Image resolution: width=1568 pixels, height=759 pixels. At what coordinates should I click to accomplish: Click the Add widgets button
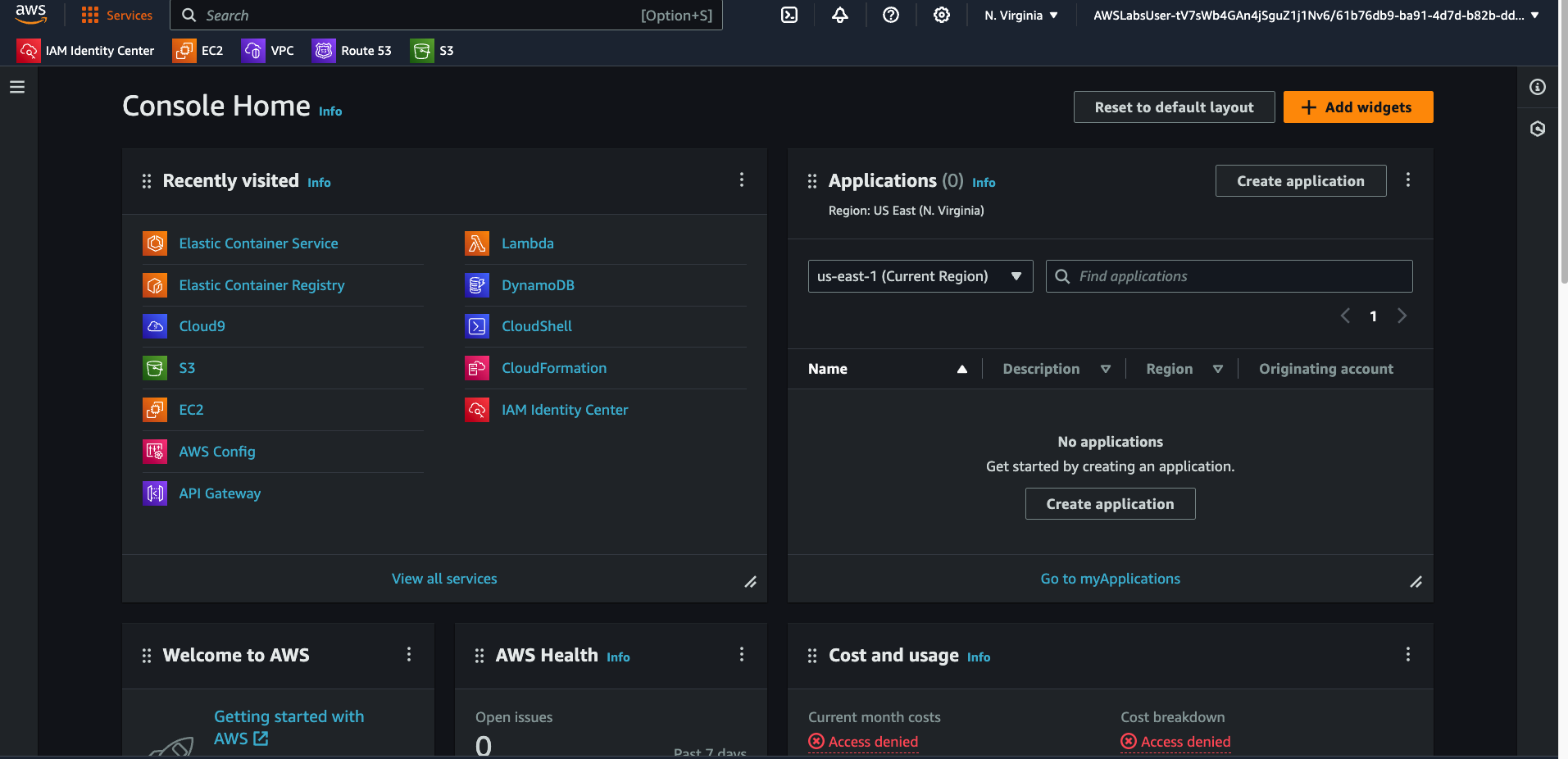pos(1357,107)
